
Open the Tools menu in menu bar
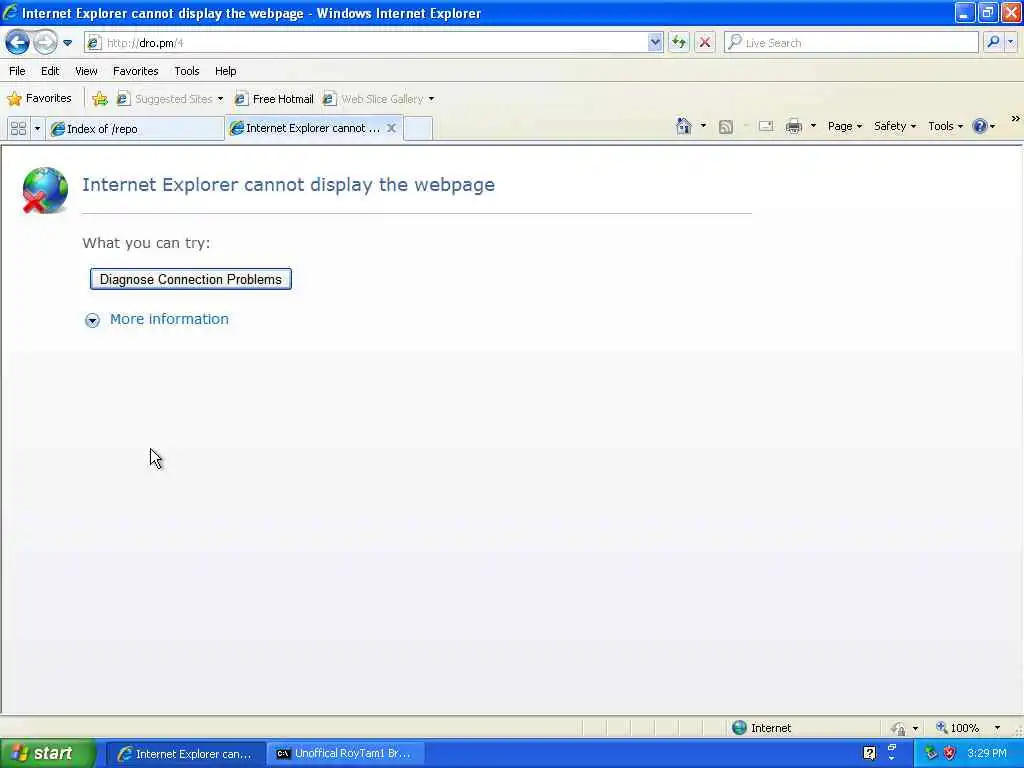tap(187, 71)
